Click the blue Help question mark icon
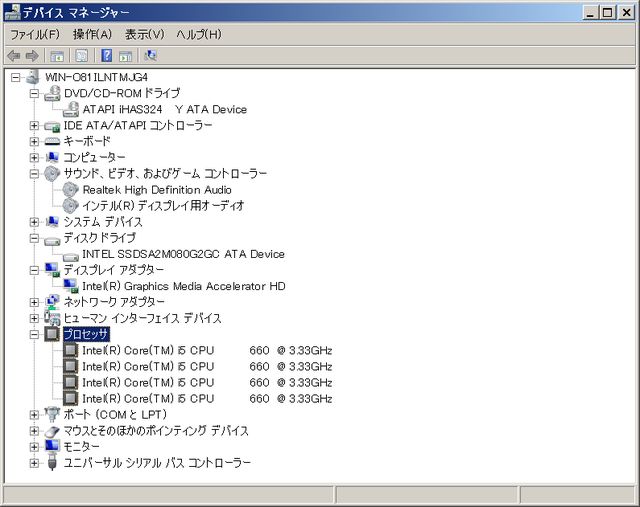Screen dimensions: 640x507 pyautogui.click(x=106, y=56)
